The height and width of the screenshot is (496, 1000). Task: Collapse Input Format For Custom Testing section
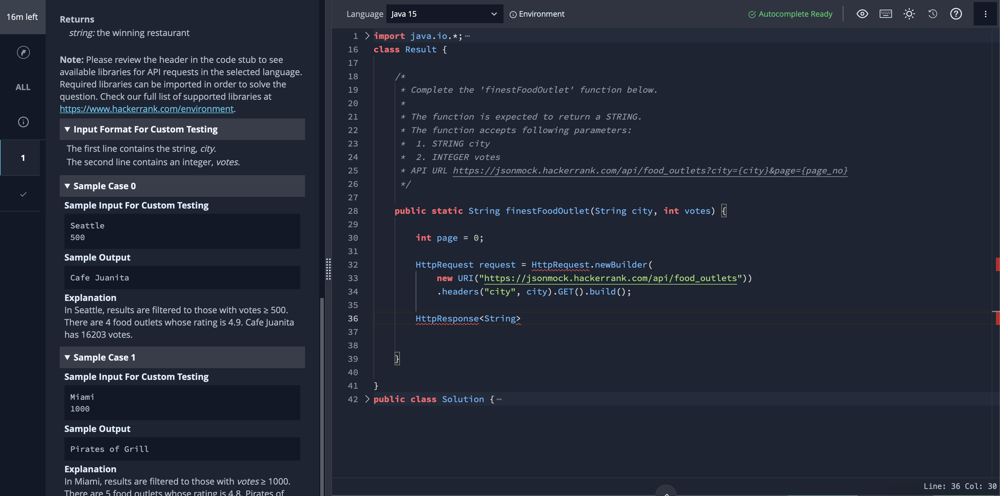coord(182,129)
